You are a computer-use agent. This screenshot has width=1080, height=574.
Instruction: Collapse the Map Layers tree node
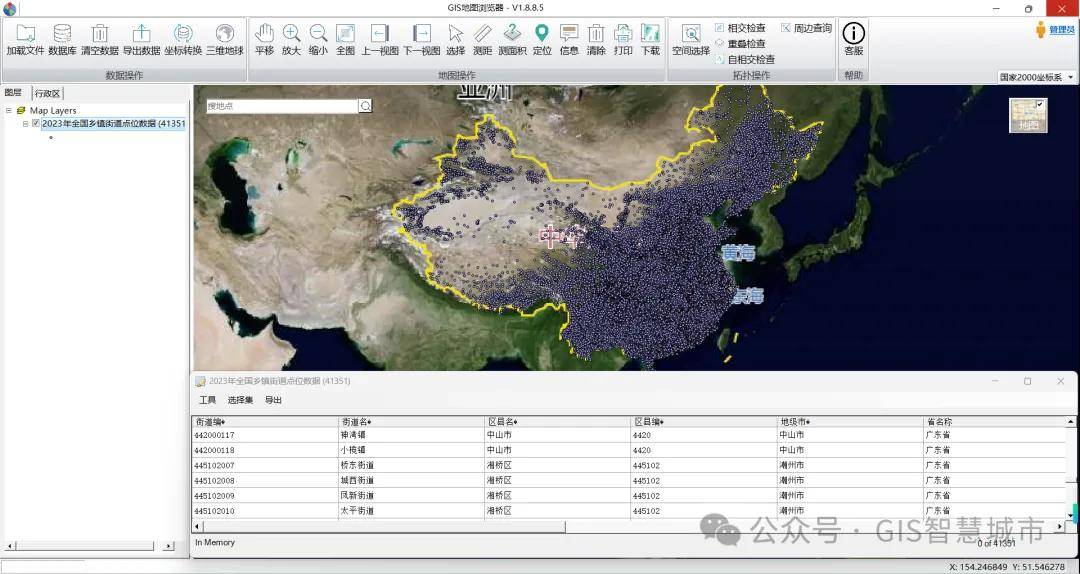coord(9,111)
